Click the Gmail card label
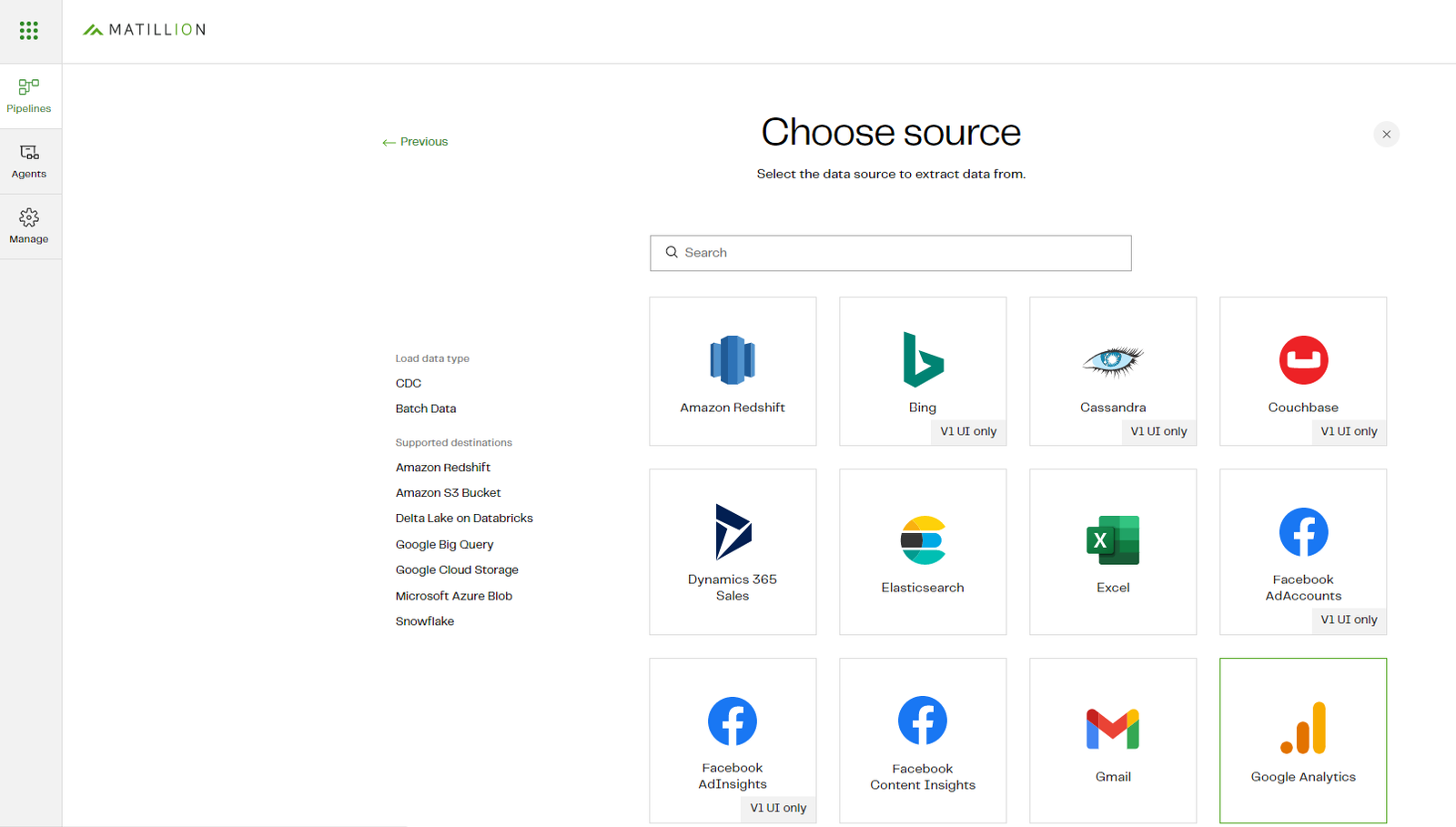The image size is (1456, 827). click(1113, 777)
